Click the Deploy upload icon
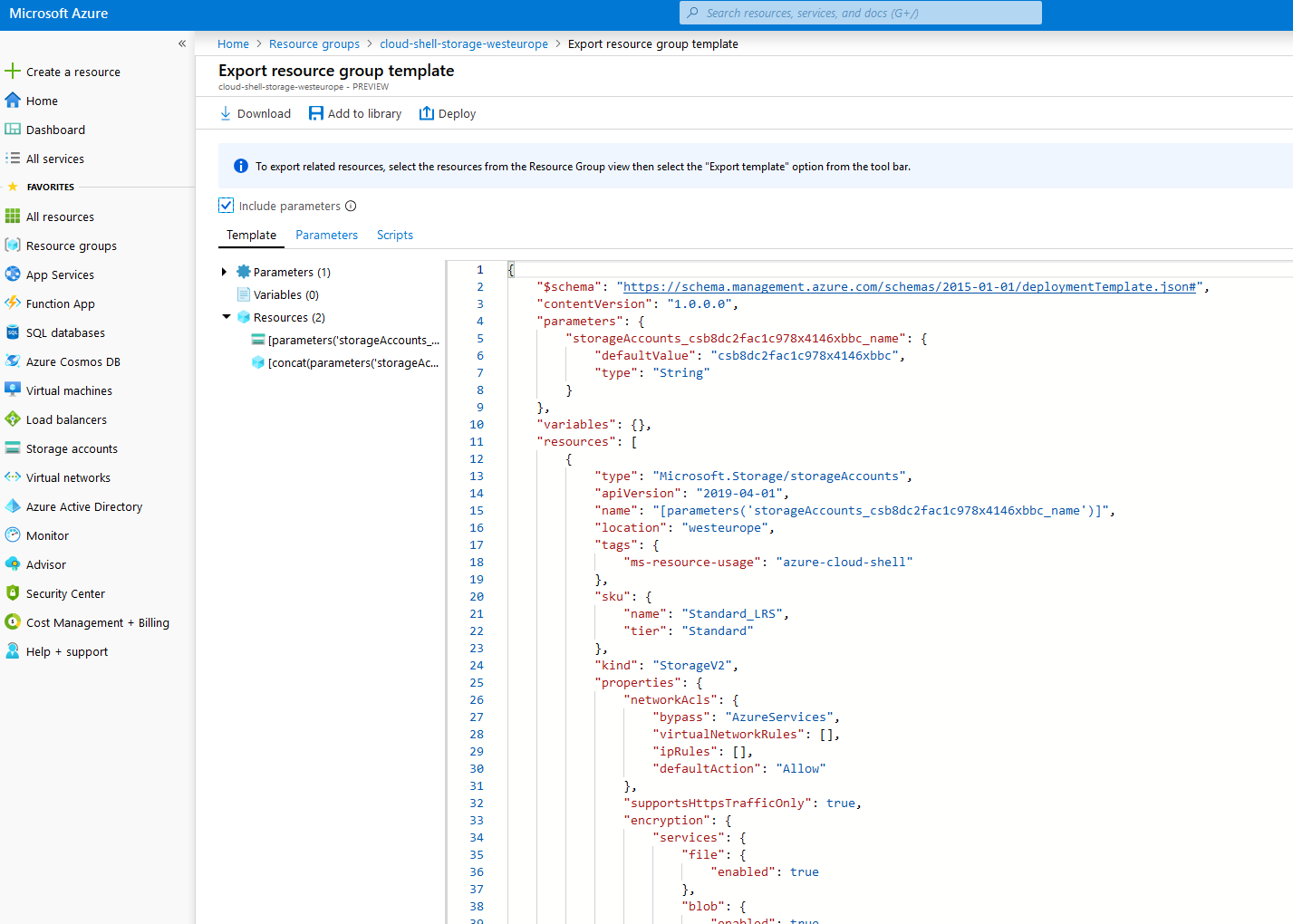Screen dimensions: 1293x924 (427, 113)
